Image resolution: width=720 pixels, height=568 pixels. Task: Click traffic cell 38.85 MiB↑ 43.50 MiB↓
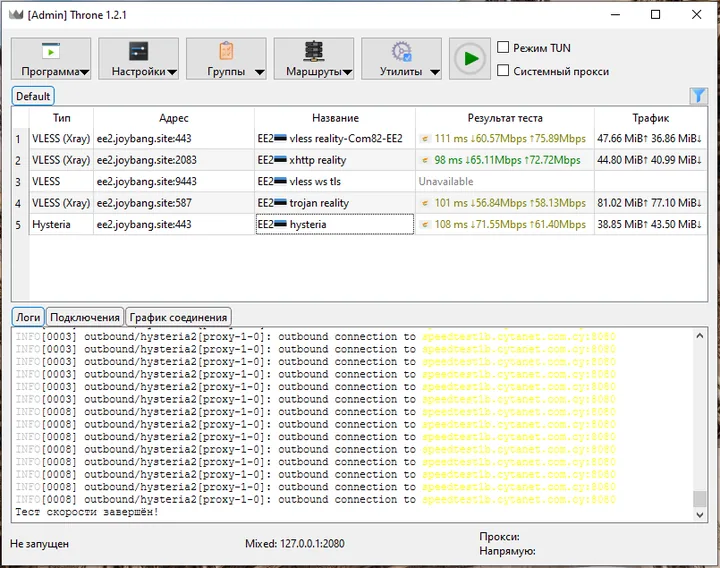pos(651,225)
